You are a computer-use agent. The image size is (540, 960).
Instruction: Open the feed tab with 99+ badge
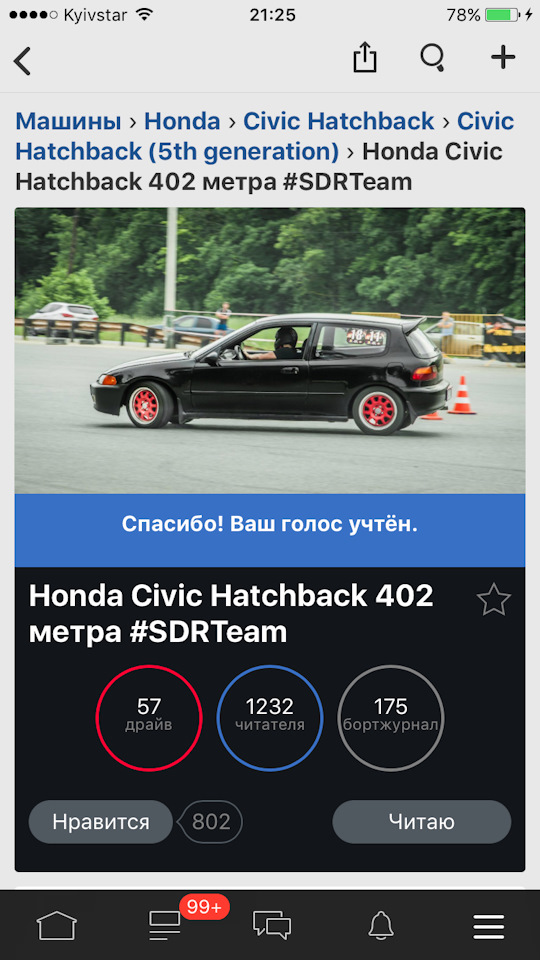(x=165, y=924)
